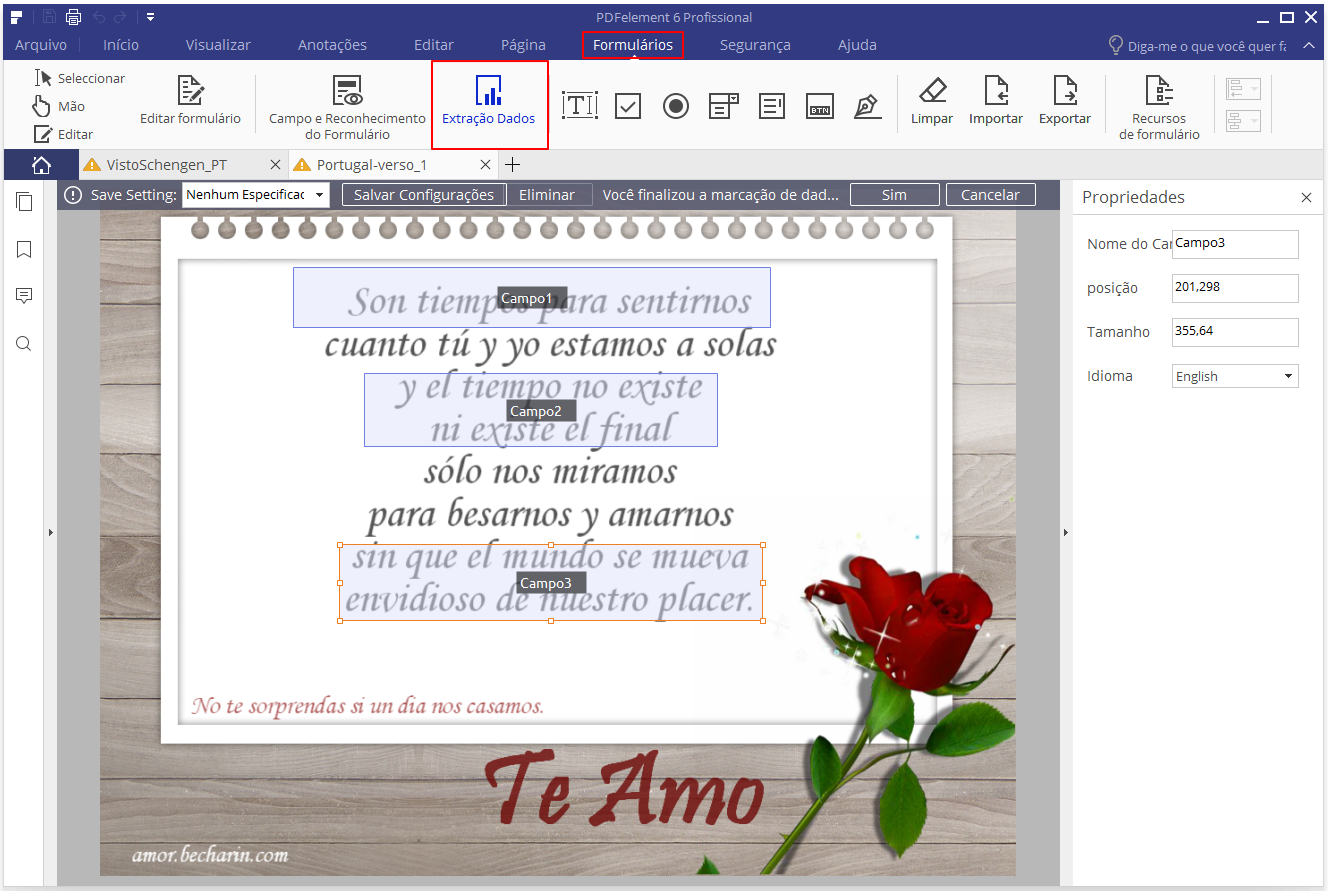Open the search sidebar panel

(x=24, y=343)
